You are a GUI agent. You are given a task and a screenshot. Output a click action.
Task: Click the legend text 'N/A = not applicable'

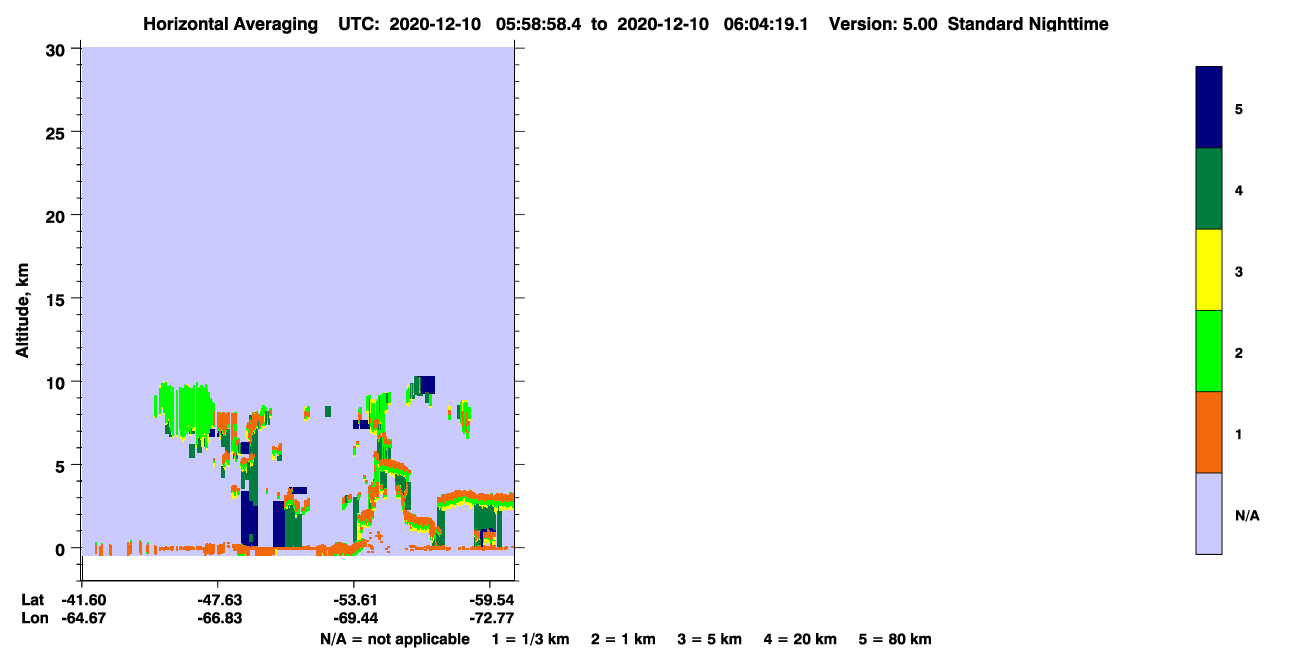pos(394,639)
